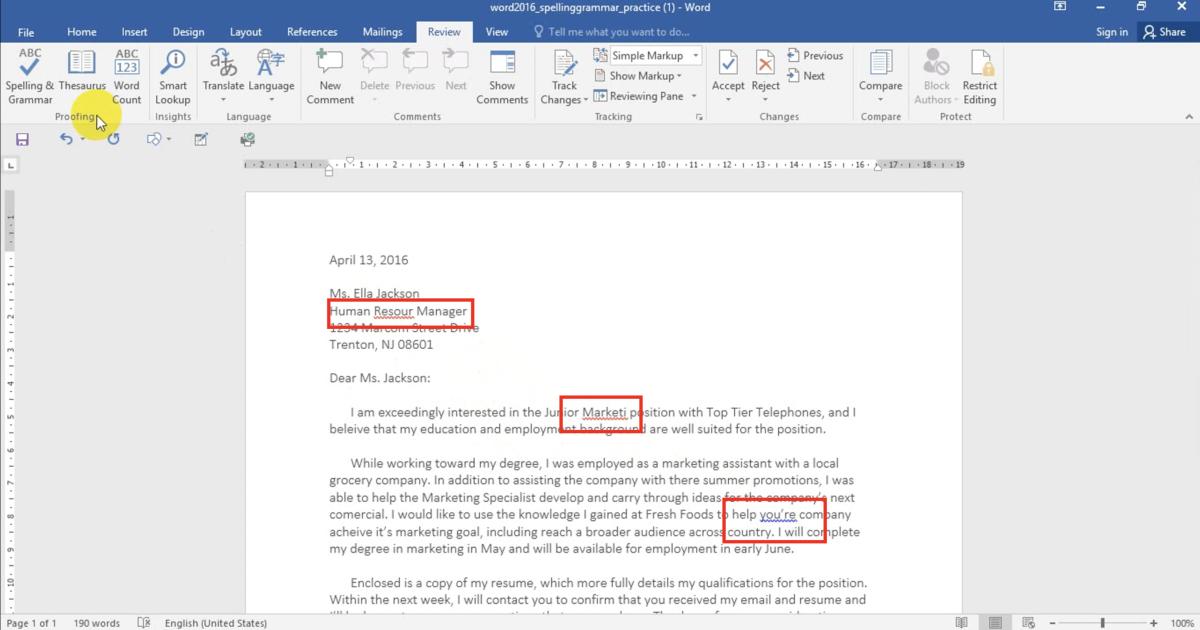Click Page 1 of 1 in status bar

[31, 623]
